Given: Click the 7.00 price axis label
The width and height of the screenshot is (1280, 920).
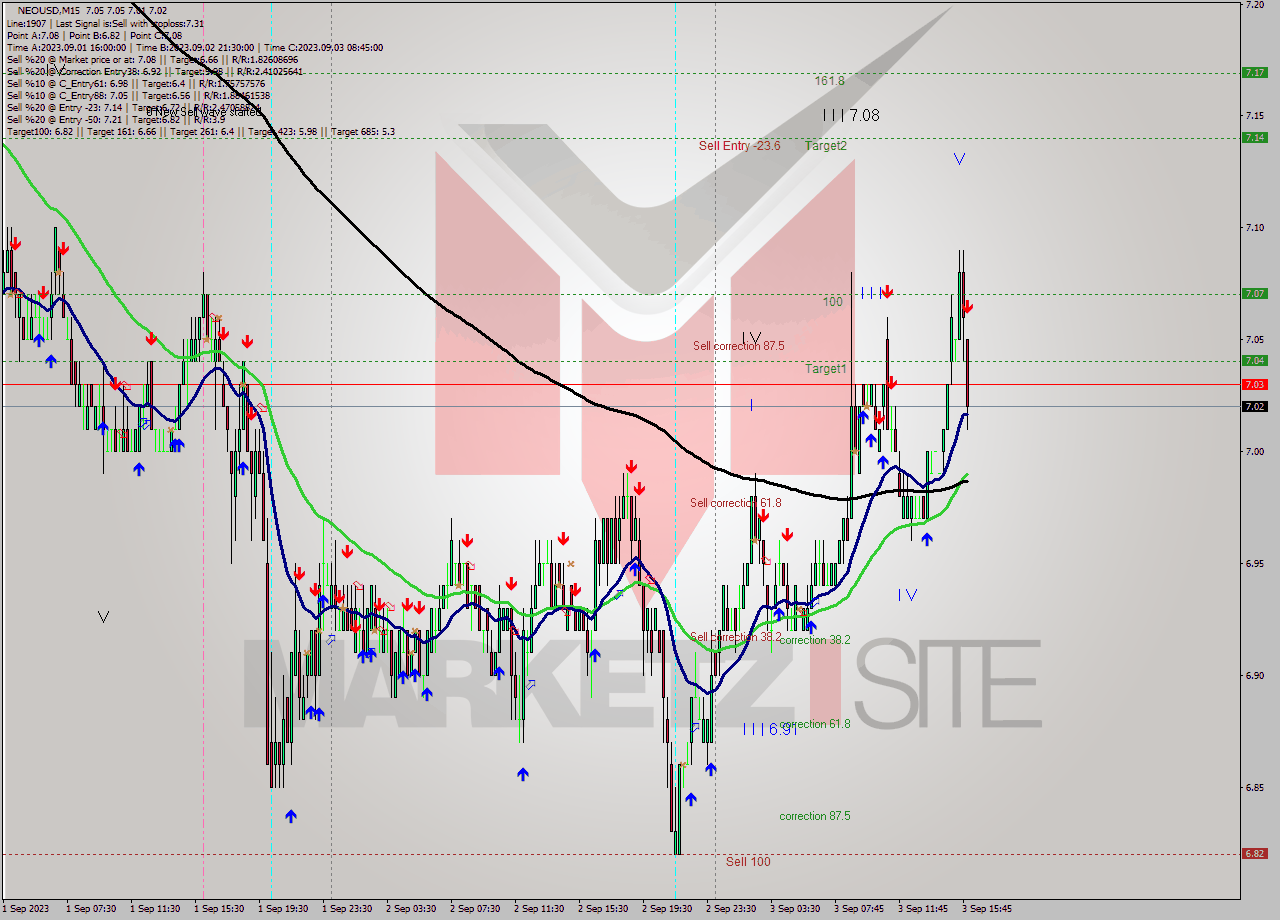Looking at the screenshot, I should tap(1254, 452).
